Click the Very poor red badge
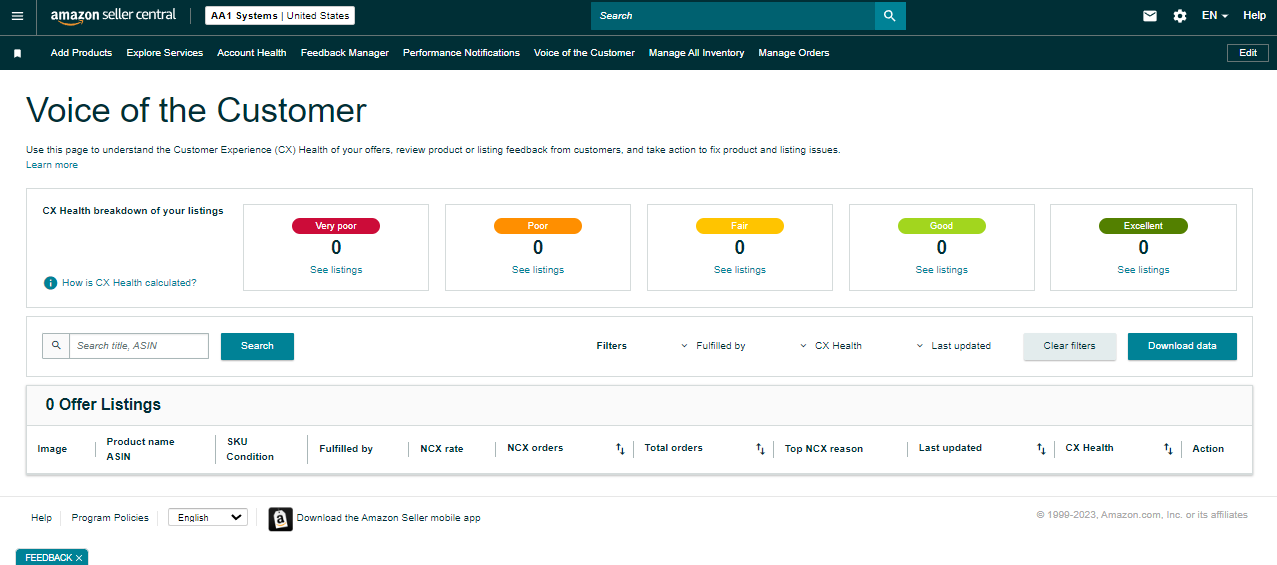Image resolution: width=1277 pixels, height=565 pixels. pyautogui.click(x=336, y=226)
